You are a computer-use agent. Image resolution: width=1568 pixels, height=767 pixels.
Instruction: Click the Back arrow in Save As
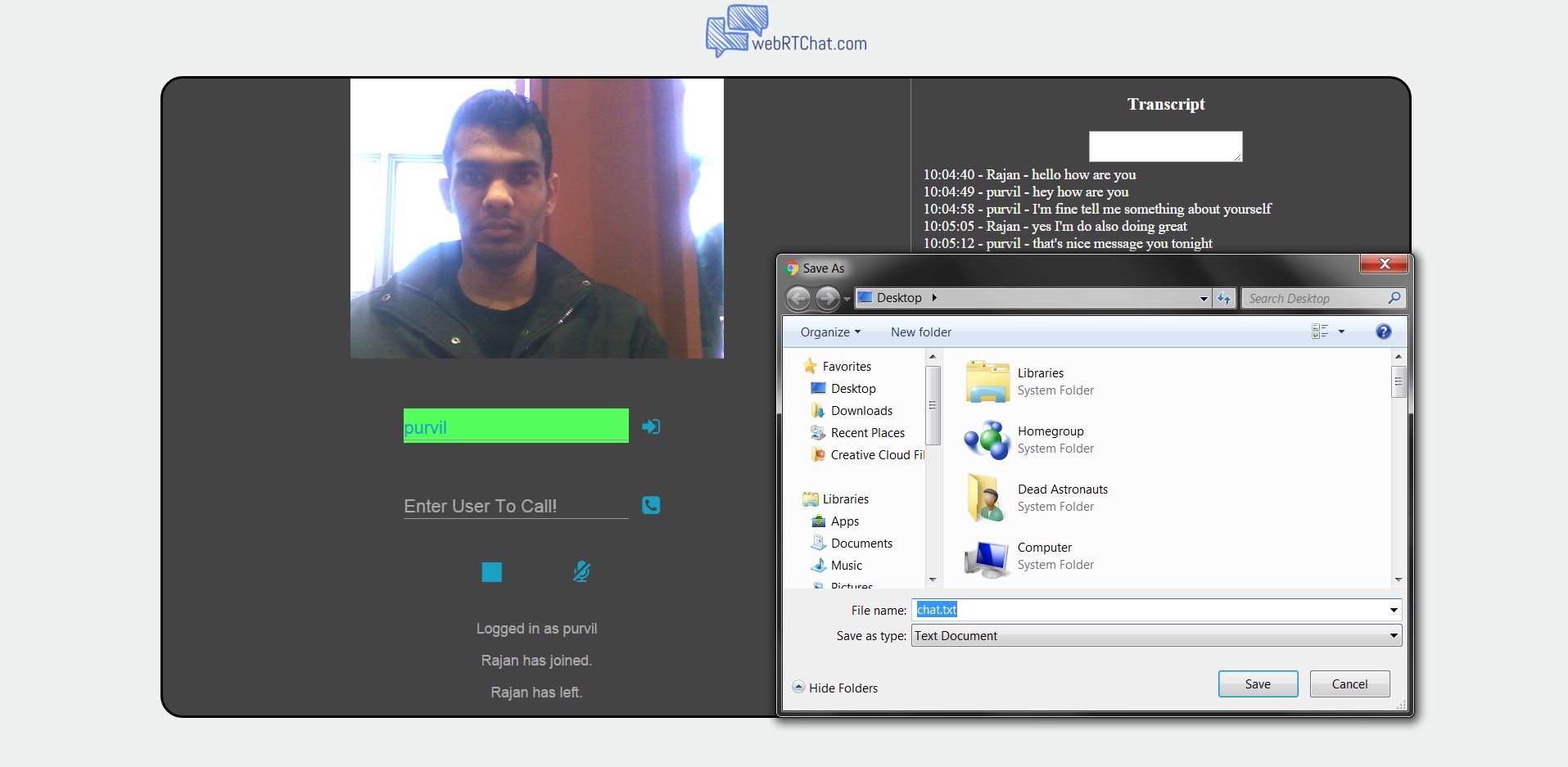tap(798, 299)
